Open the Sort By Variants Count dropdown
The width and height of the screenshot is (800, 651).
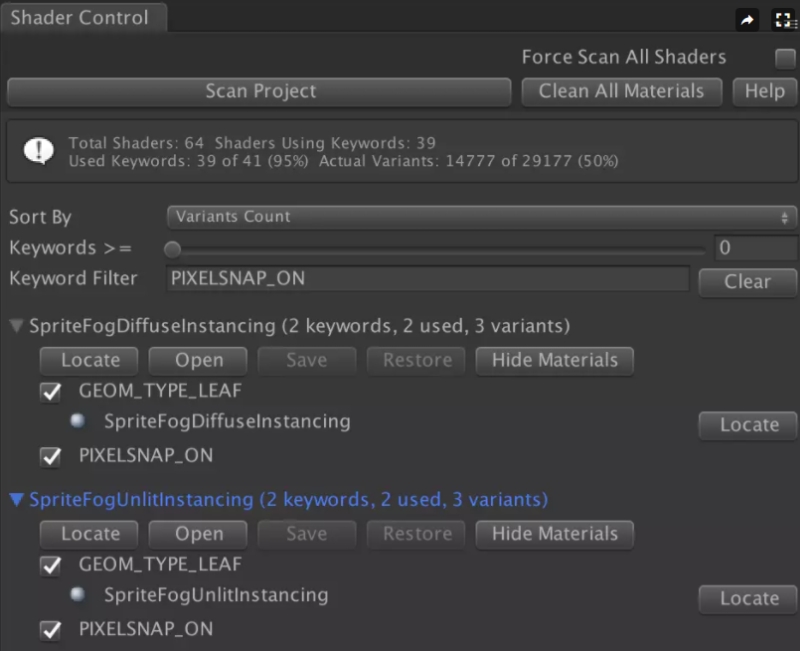tap(481, 217)
